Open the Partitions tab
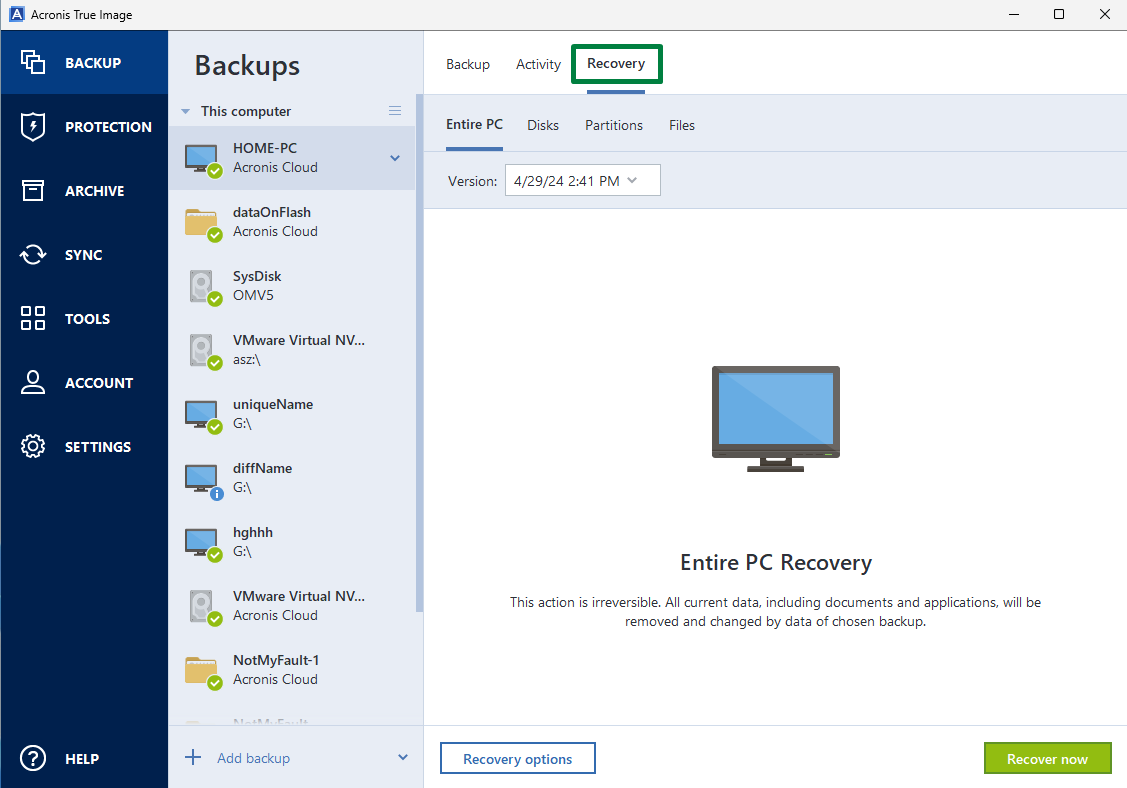Image resolution: width=1127 pixels, height=788 pixels. click(x=613, y=125)
